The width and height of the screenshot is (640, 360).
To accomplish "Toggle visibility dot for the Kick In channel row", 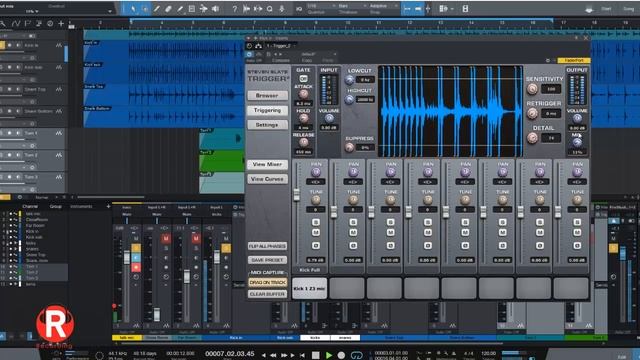I will click(11, 231).
